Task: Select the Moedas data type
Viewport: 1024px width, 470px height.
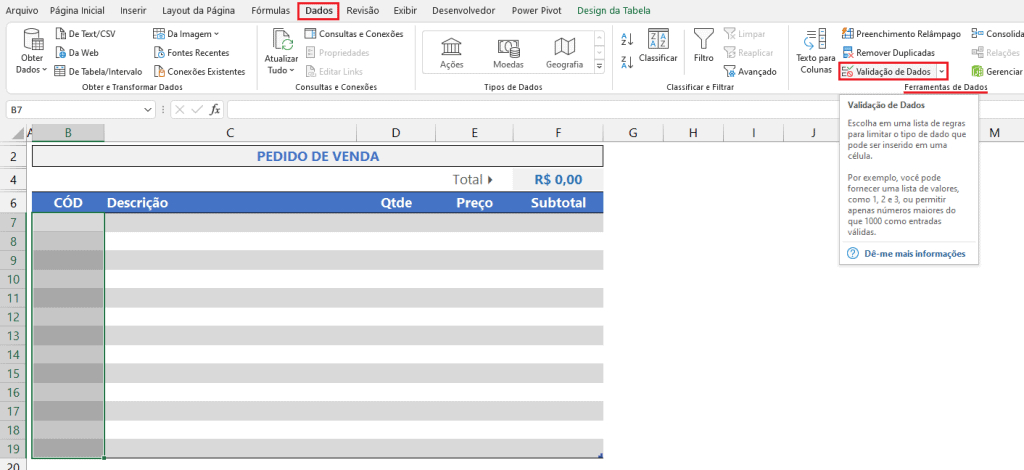Action: (x=508, y=53)
